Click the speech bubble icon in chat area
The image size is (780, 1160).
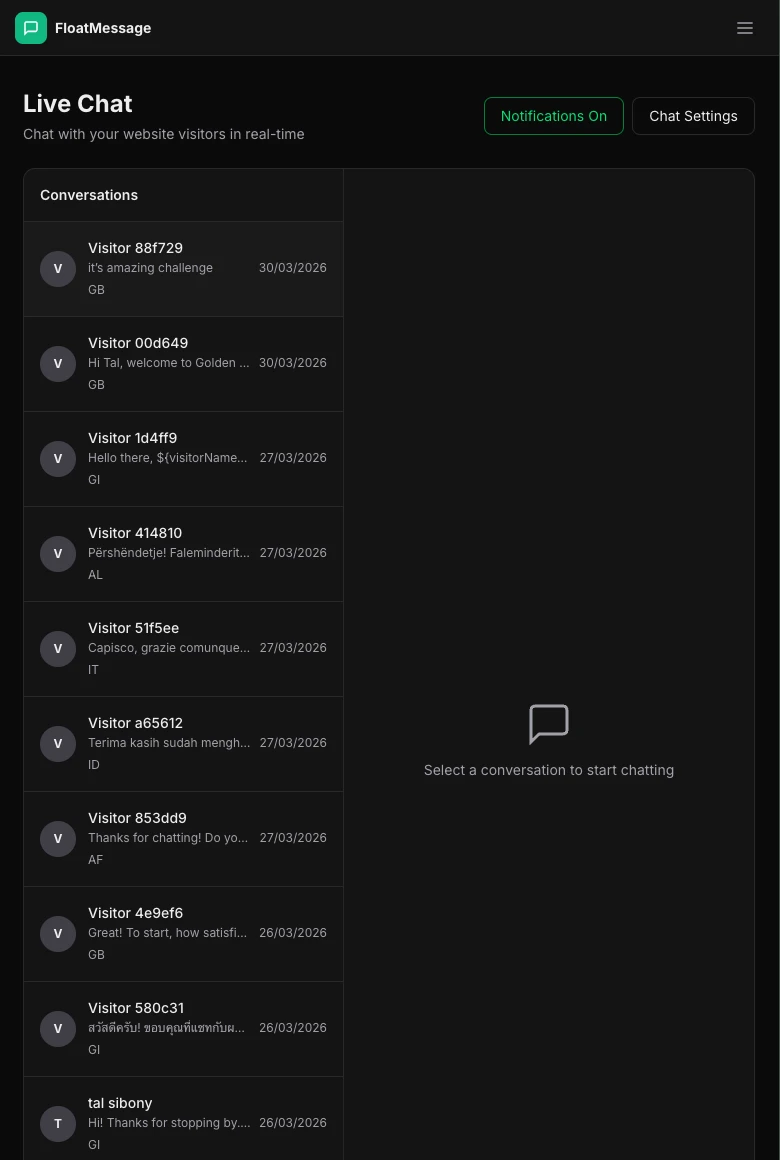click(x=549, y=725)
